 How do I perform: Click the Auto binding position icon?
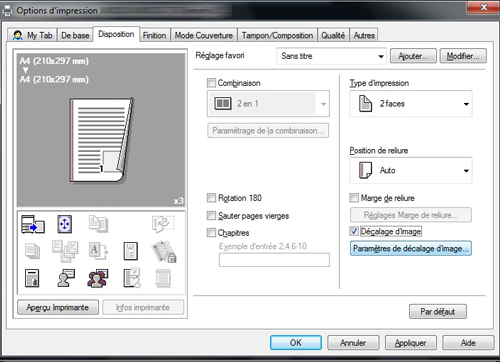click(366, 170)
